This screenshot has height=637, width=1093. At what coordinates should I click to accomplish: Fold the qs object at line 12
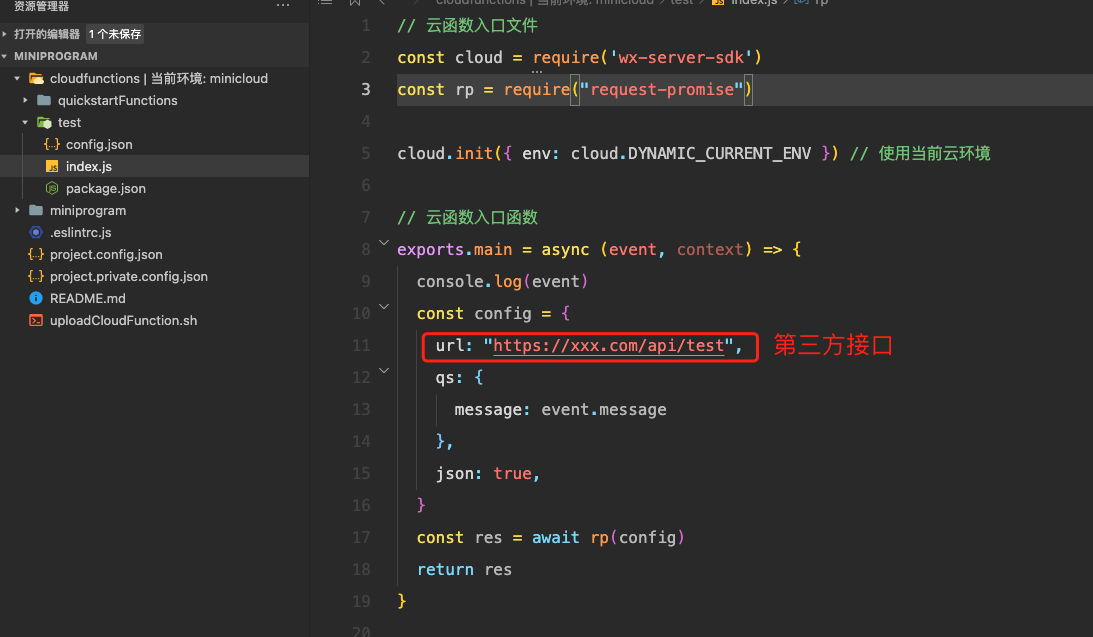384,371
